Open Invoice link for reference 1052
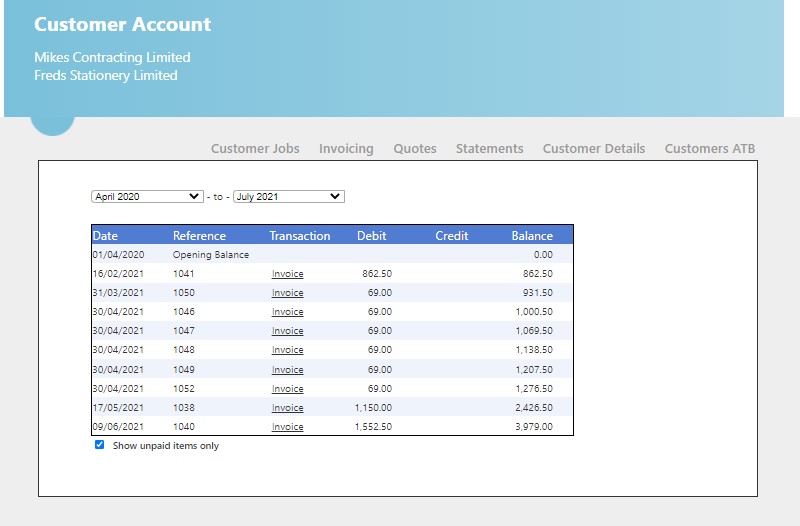 point(288,389)
